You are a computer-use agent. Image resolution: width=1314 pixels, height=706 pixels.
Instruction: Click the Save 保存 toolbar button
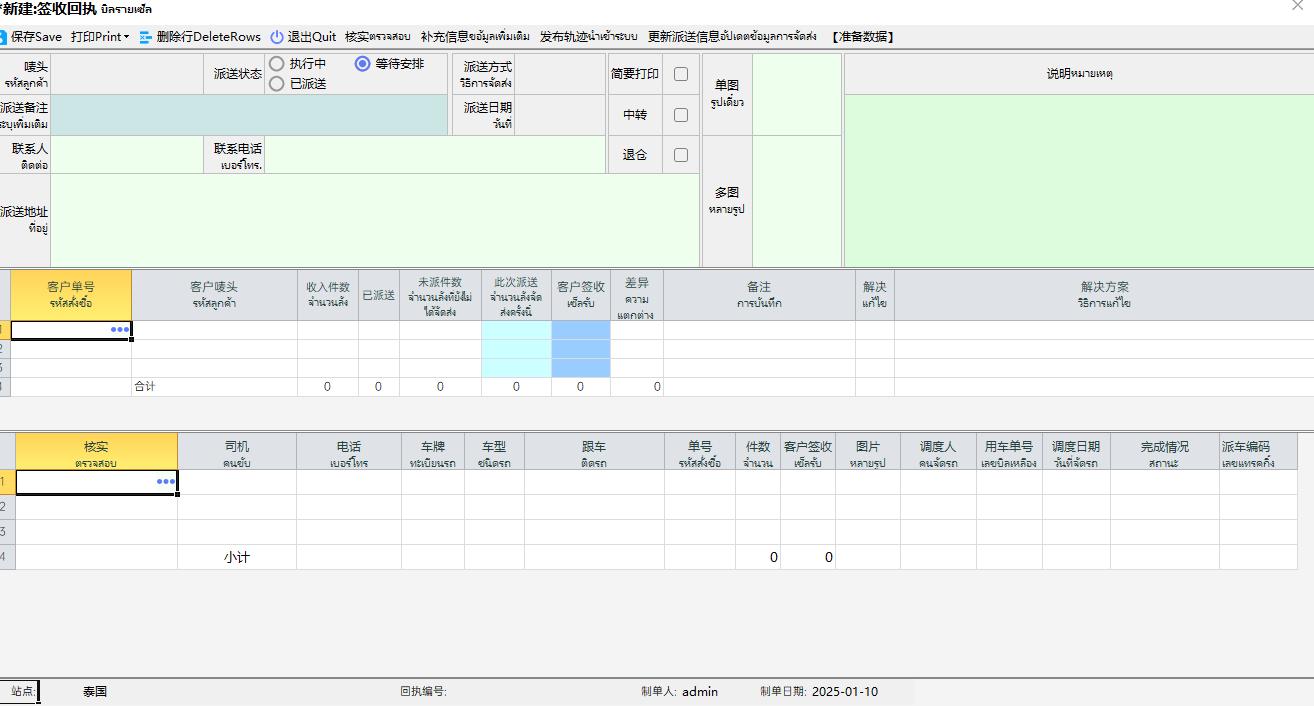click(32, 37)
